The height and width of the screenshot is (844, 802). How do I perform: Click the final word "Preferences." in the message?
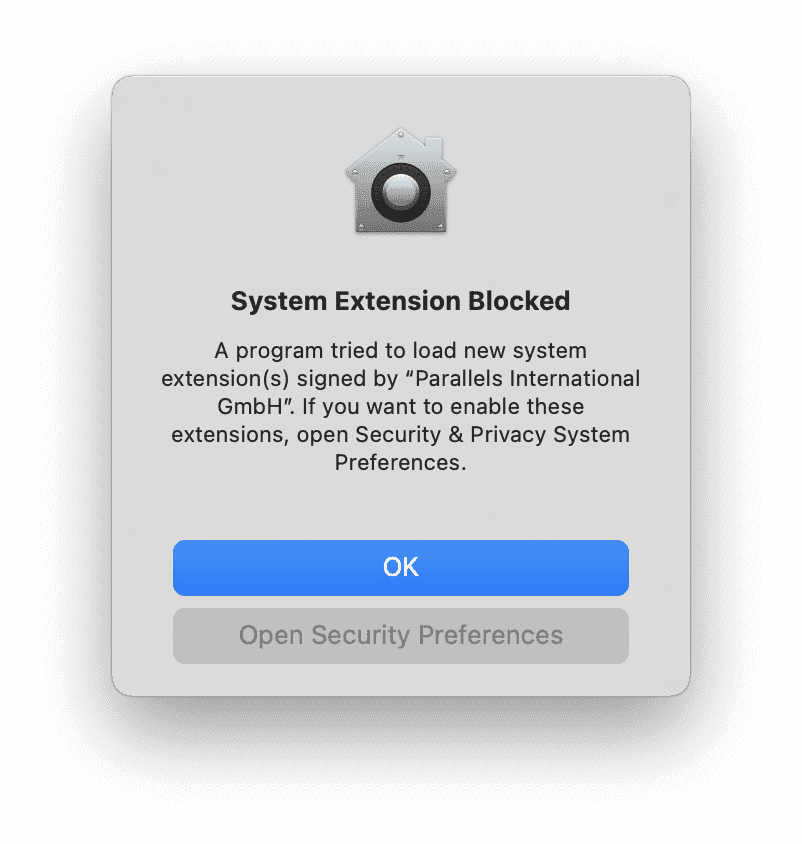(x=400, y=464)
